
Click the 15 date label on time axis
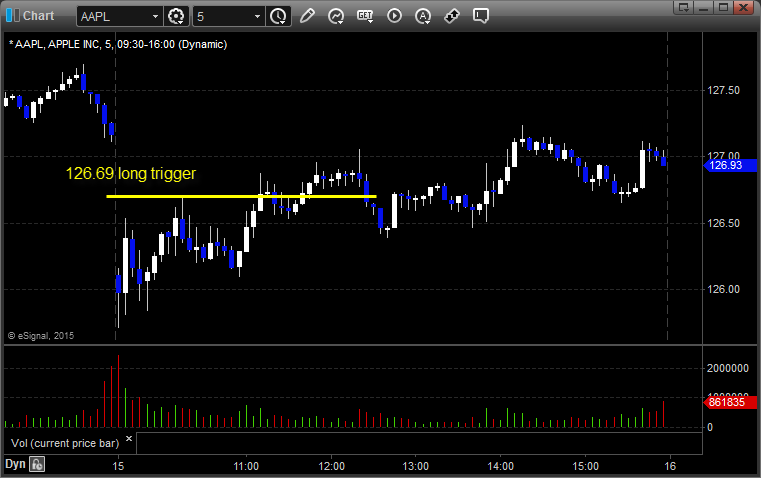click(118, 466)
